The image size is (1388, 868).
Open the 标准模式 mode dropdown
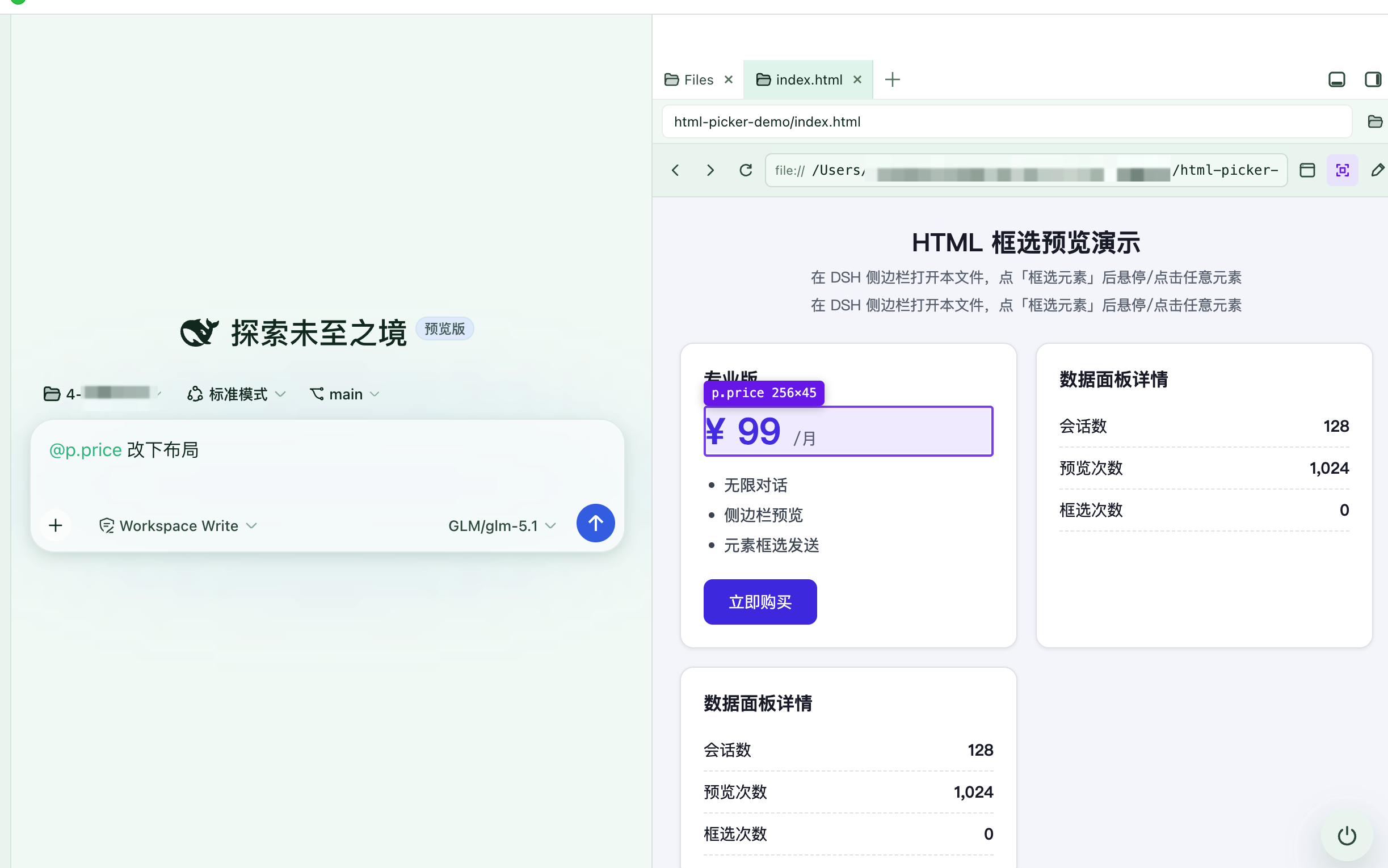pyautogui.click(x=237, y=394)
